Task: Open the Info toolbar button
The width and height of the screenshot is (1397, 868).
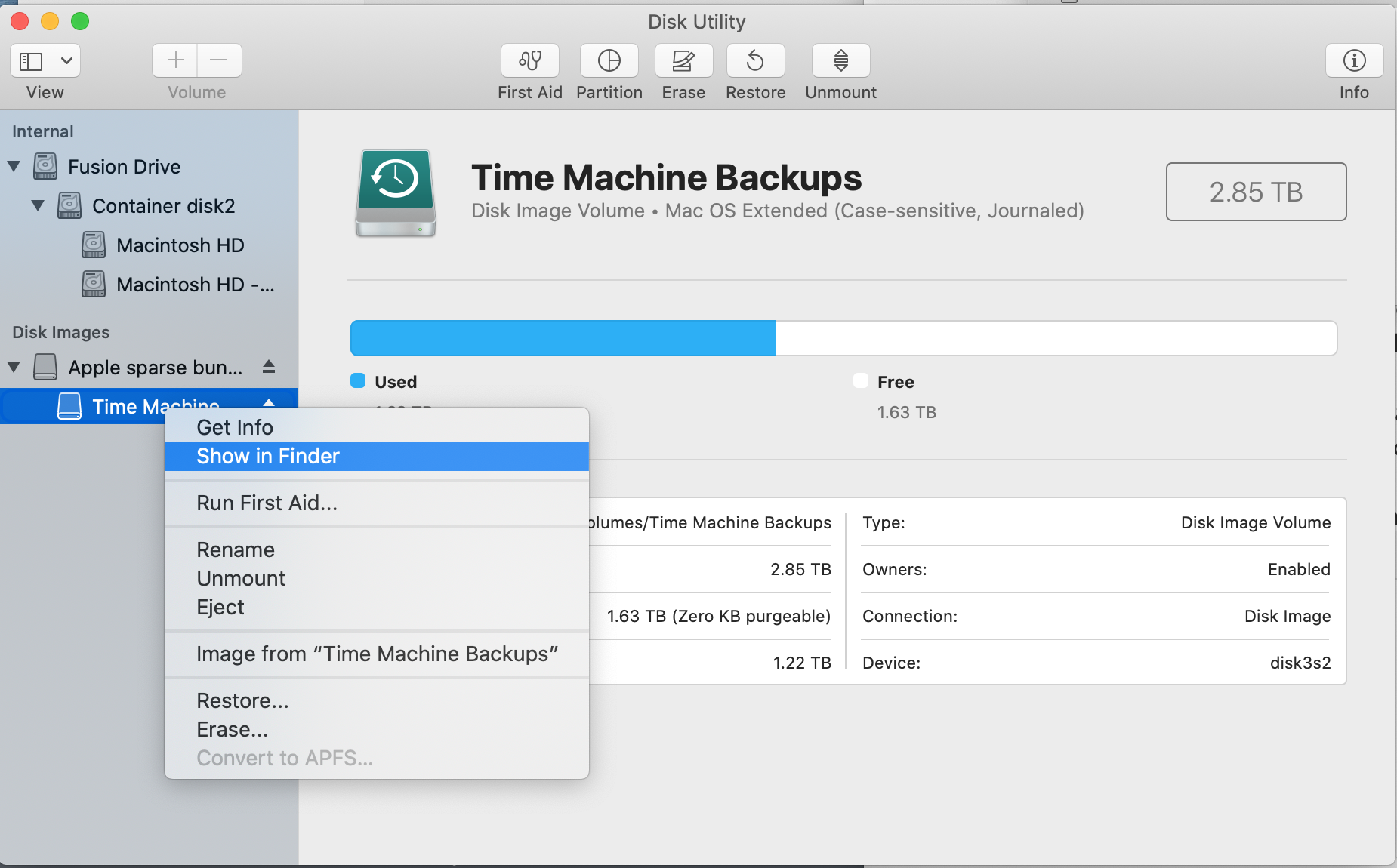Action: pyautogui.click(x=1354, y=60)
